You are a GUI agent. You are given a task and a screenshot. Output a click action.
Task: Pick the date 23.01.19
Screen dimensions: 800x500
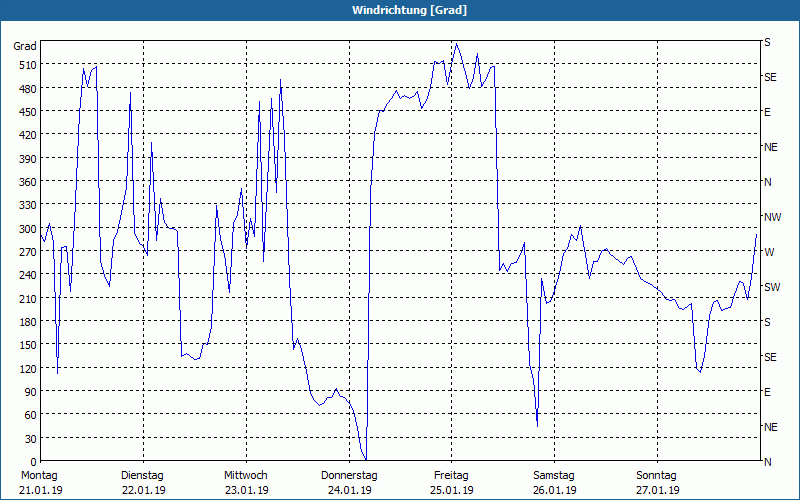(246, 491)
